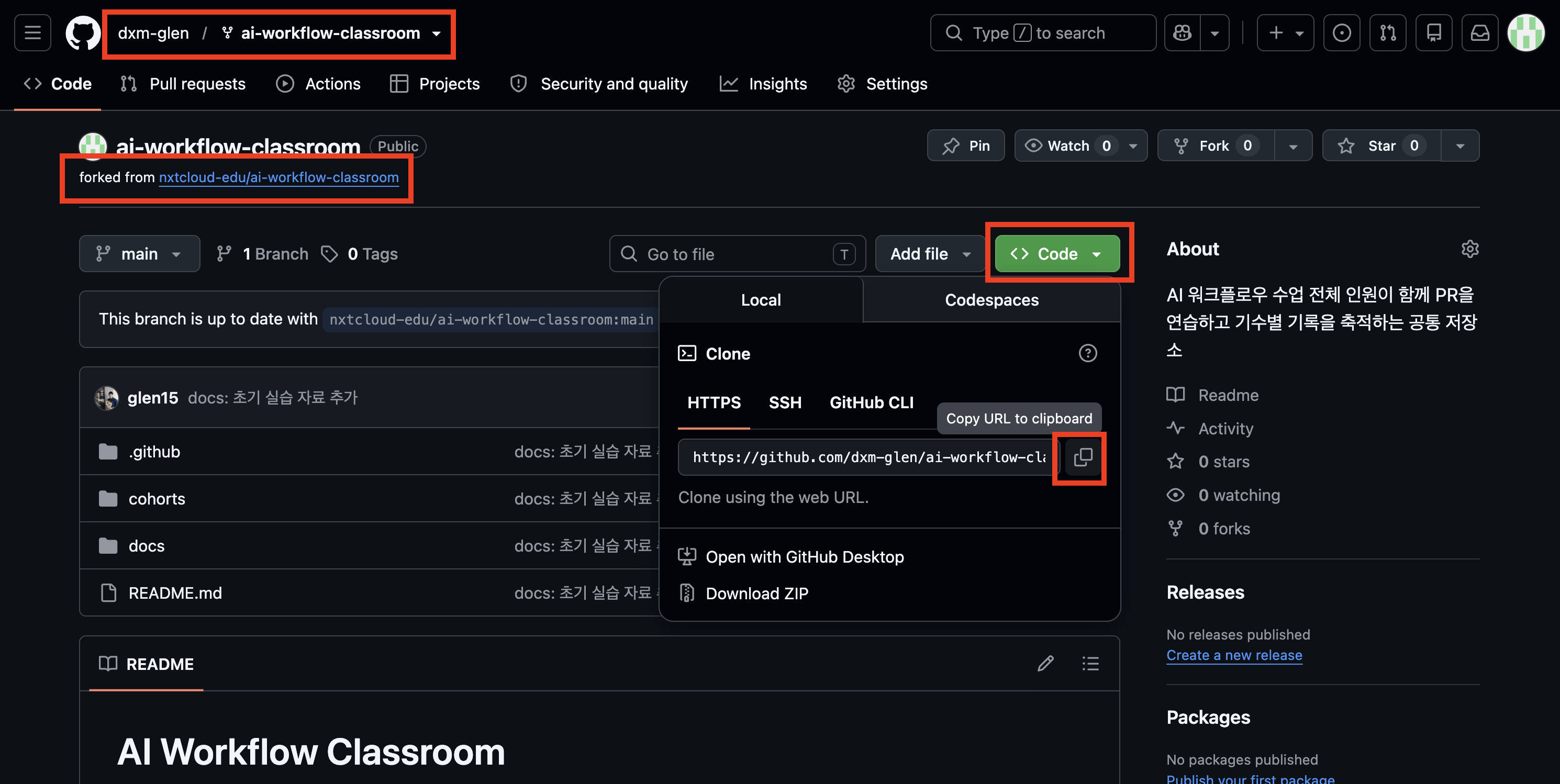Click the header search box
This screenshot has width=1560, height=784.
[1043, 32]
